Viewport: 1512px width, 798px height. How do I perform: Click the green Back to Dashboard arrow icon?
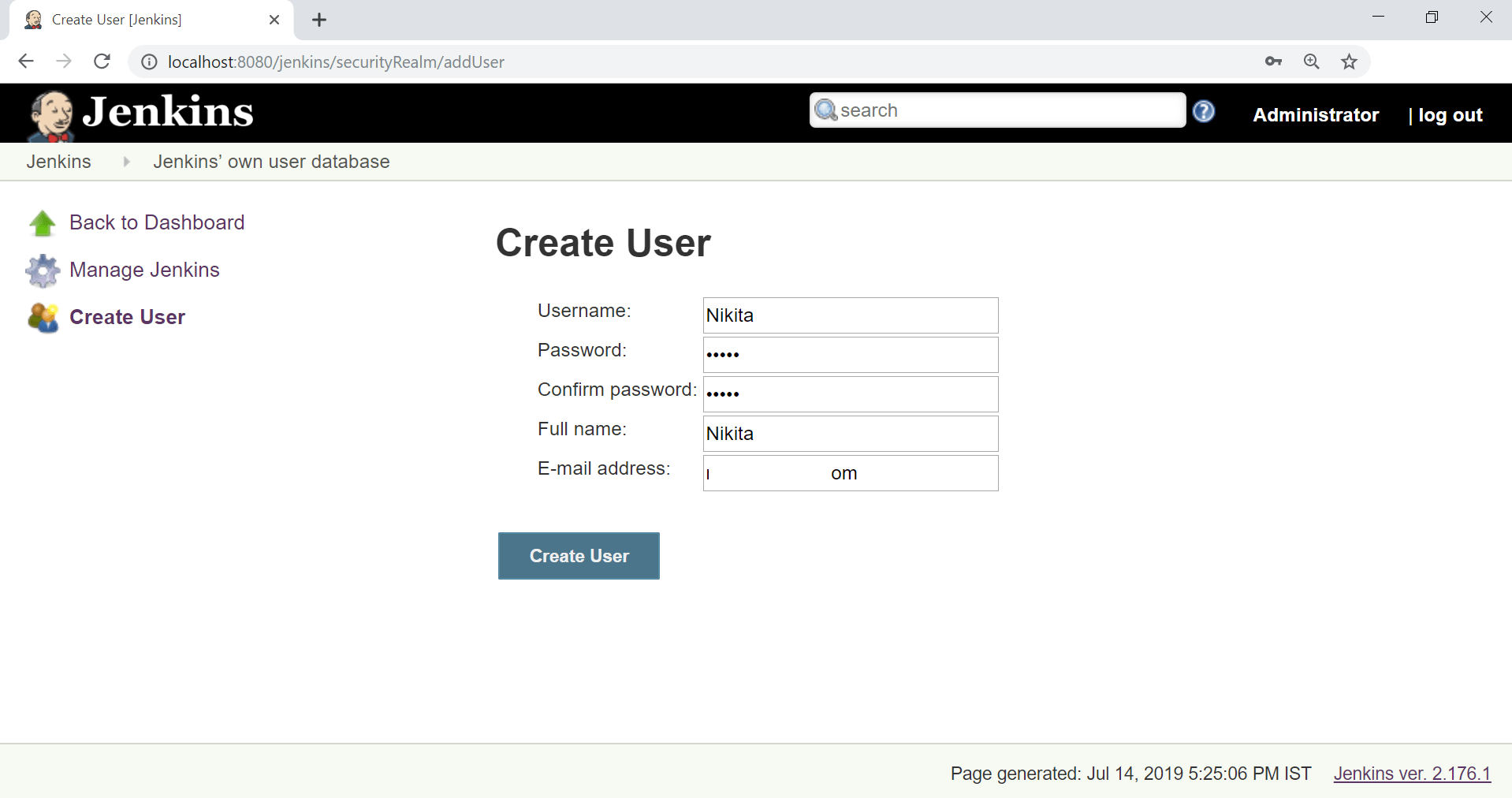click(43, 223)
